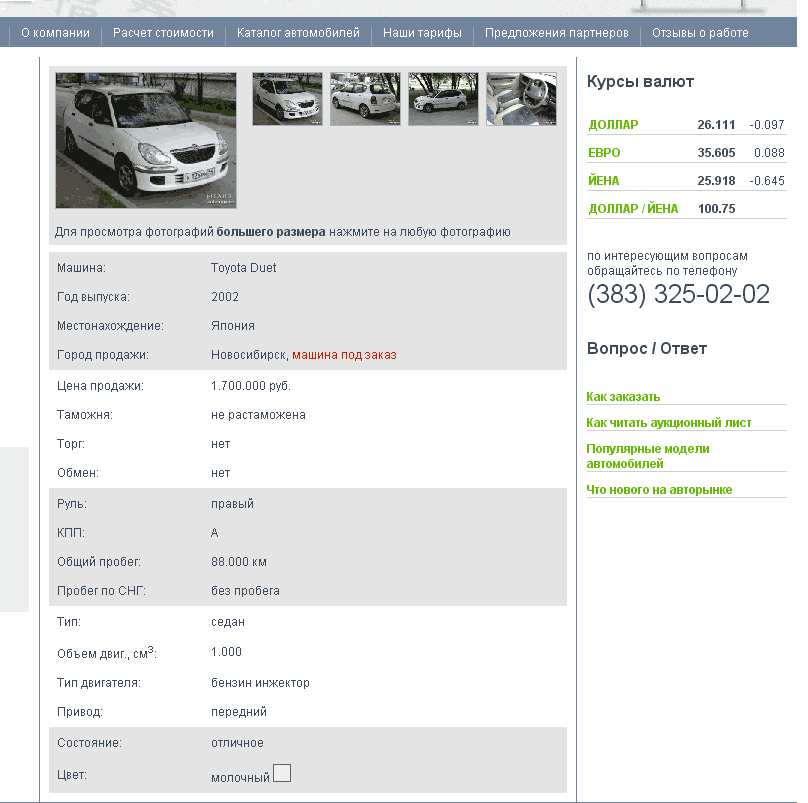
Task: Click the 'Цена продажи:' label
Action: 100,386
